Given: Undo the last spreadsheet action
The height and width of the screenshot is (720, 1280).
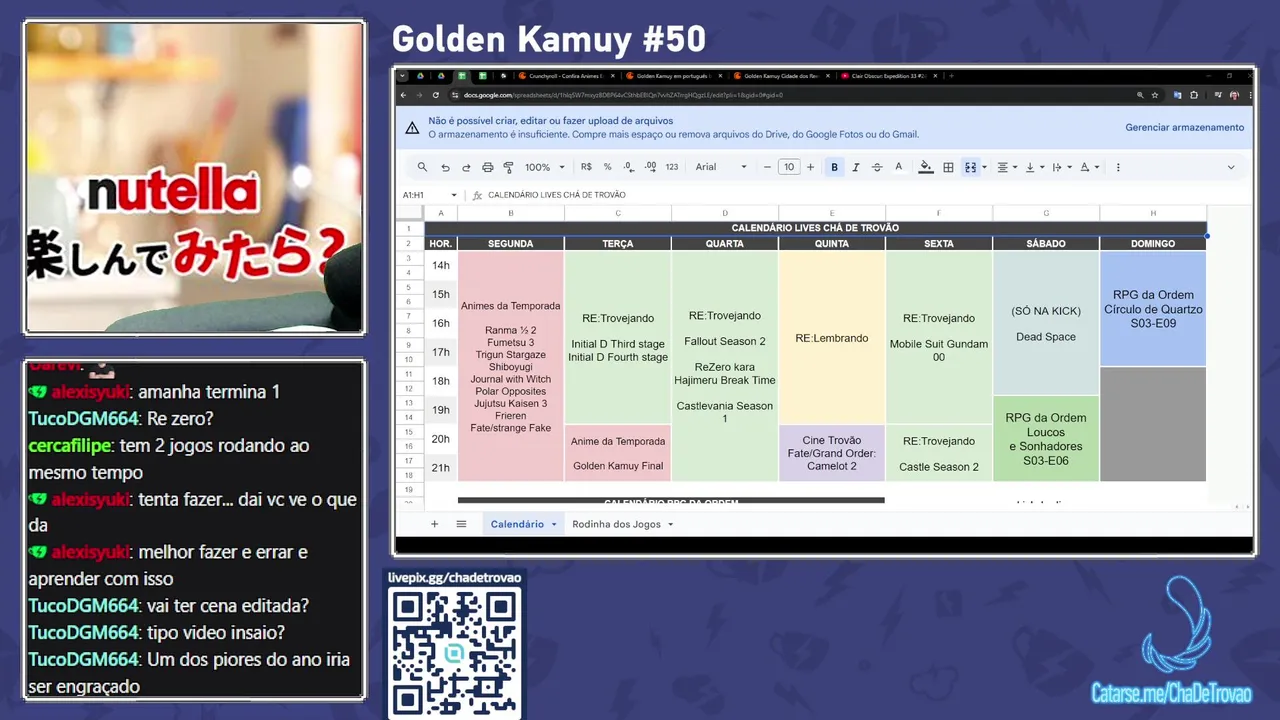Looking at the screenshot, I should [445, 167].
